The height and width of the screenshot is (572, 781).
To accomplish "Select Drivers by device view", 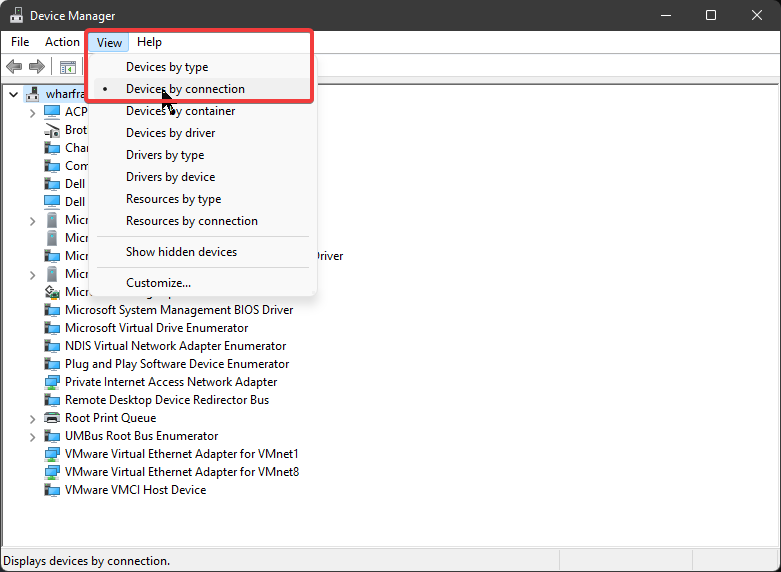I will tap(203, 177).
